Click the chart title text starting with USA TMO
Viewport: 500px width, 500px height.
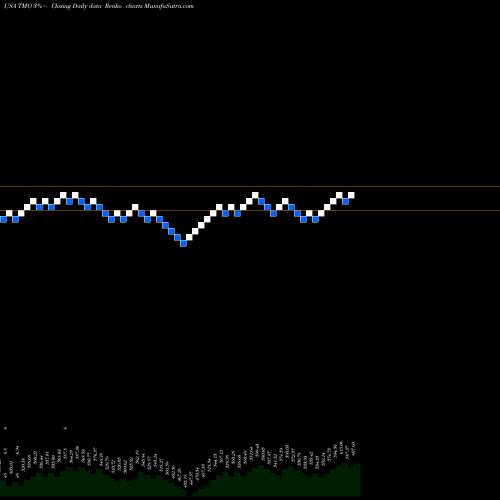(98, 6)
